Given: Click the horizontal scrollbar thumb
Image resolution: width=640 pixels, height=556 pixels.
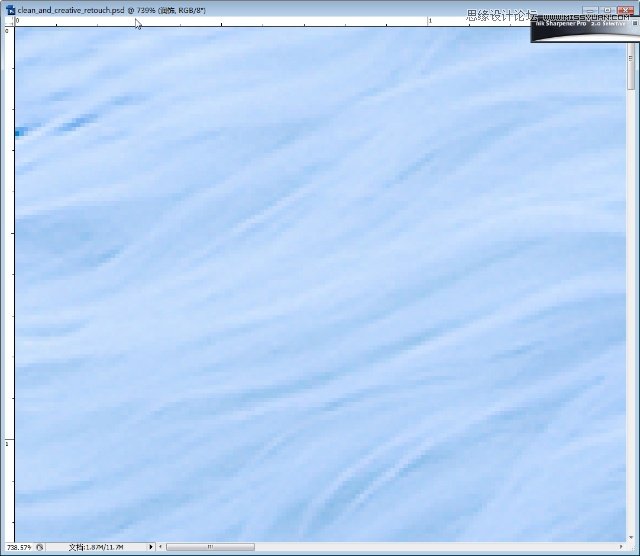Looking at the screenshot, I should 211,547.
